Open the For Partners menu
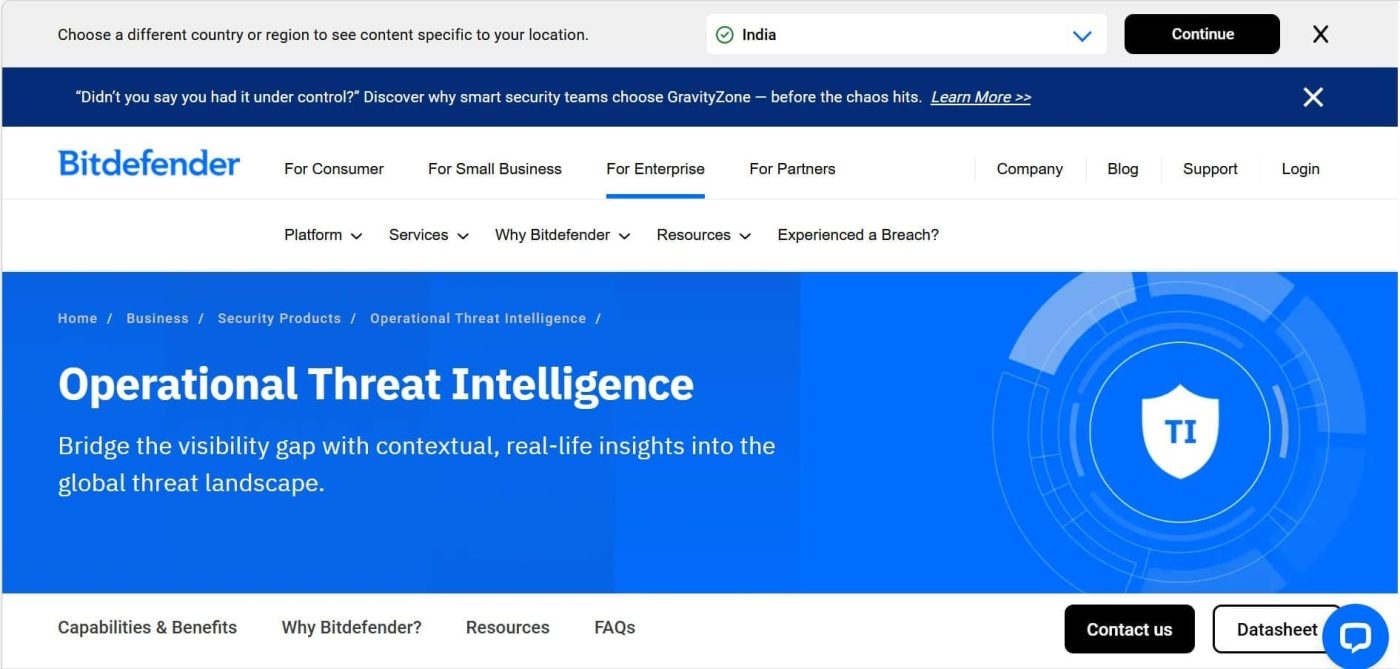 pyautogui.click(x=792, y=168)
